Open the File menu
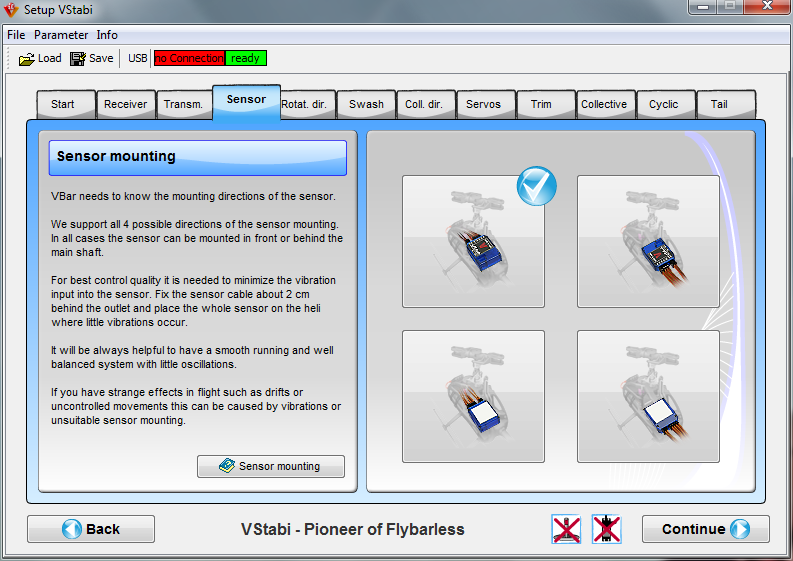The image size is (793, 561). pyautogui.click(x=16, y=35)
